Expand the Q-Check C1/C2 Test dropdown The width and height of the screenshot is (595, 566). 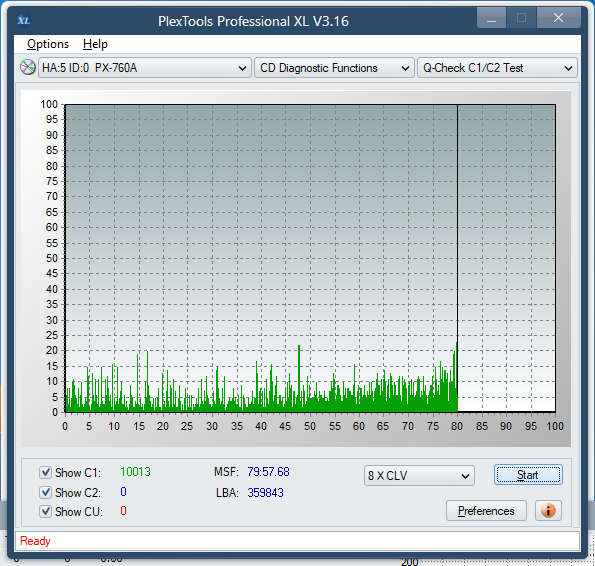[x=497, y=68]
